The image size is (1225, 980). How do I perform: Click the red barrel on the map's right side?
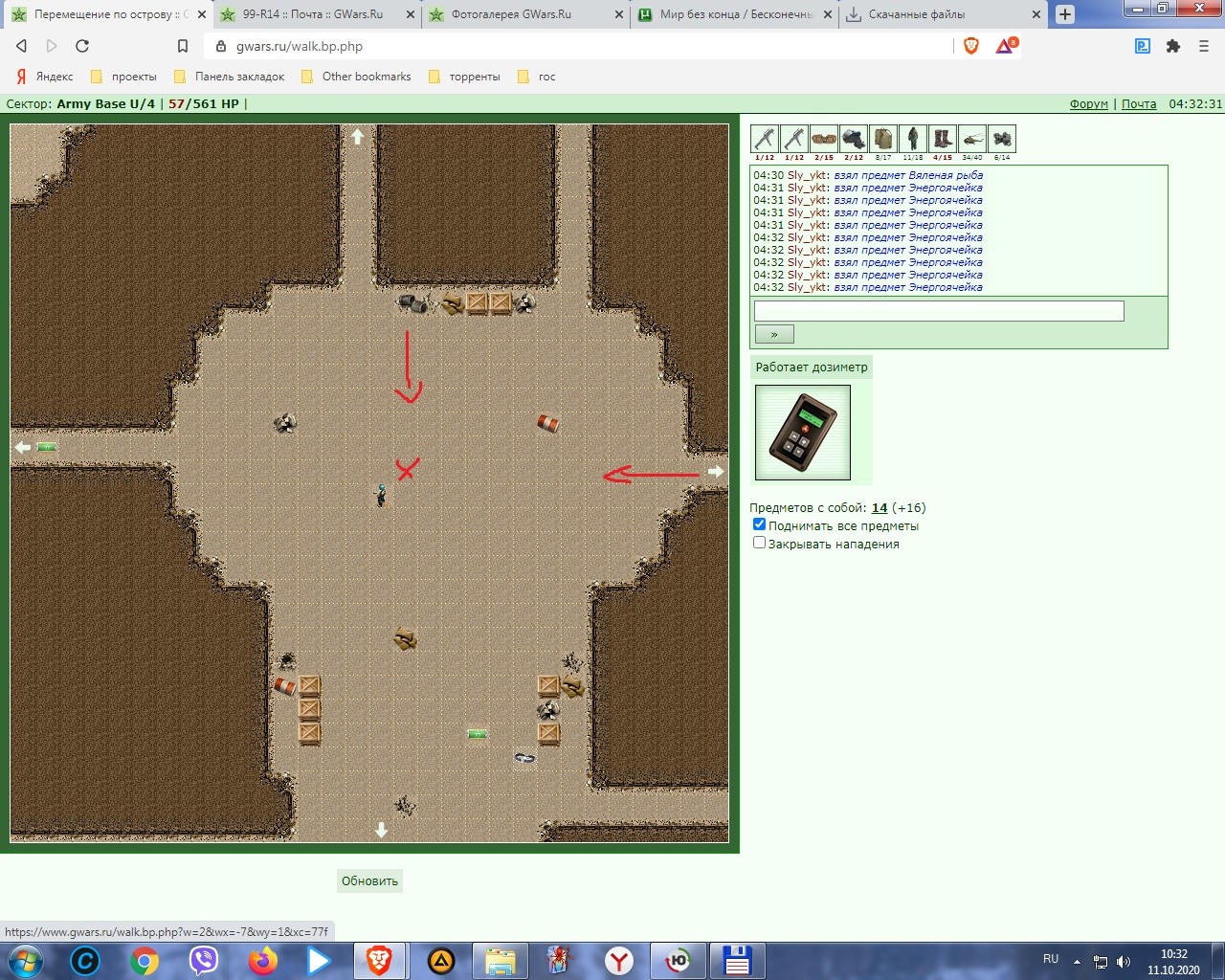point(548,423)
